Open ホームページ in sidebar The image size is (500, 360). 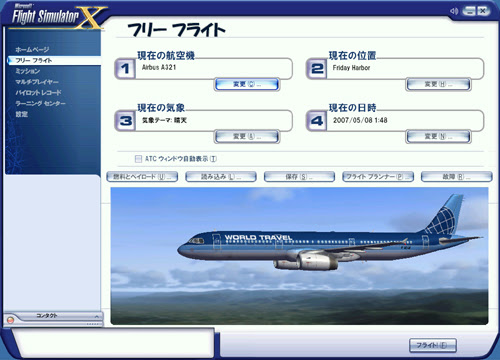coord(32,50)
